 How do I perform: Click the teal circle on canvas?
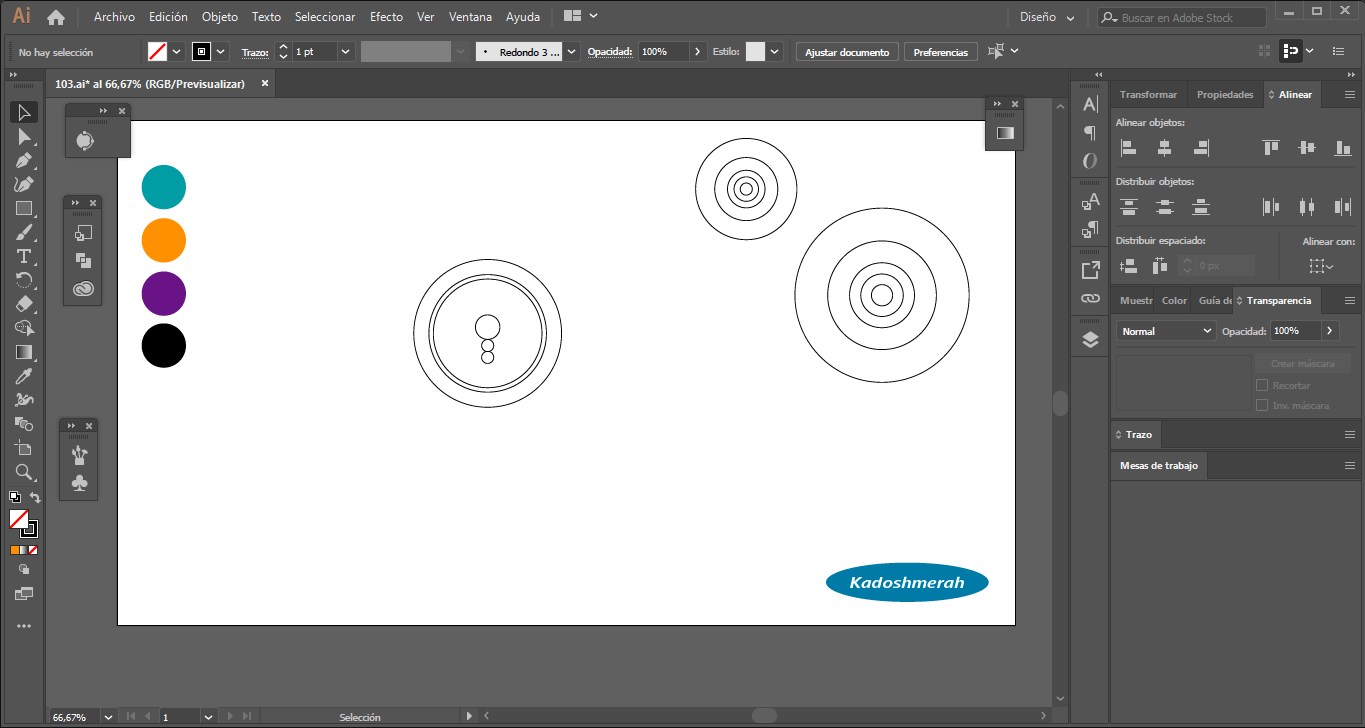point(164,187)
